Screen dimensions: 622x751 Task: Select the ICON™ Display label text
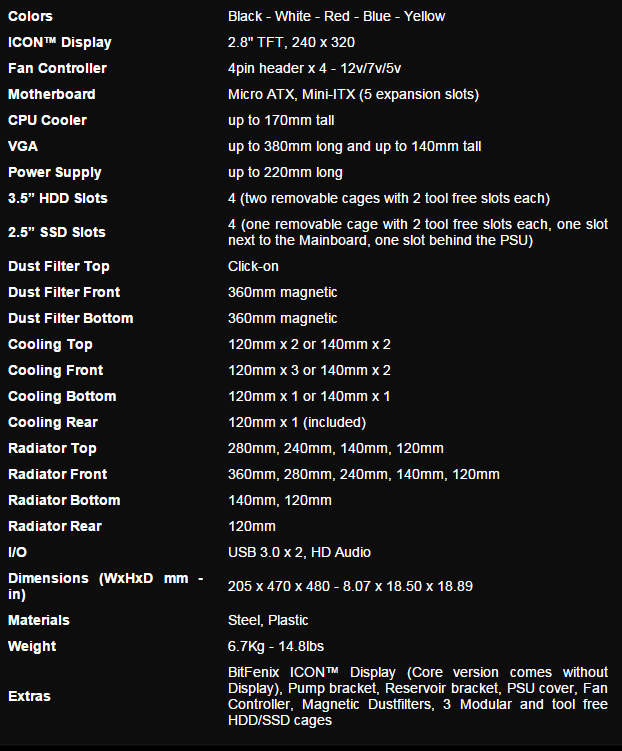click(x=59, y=42)
